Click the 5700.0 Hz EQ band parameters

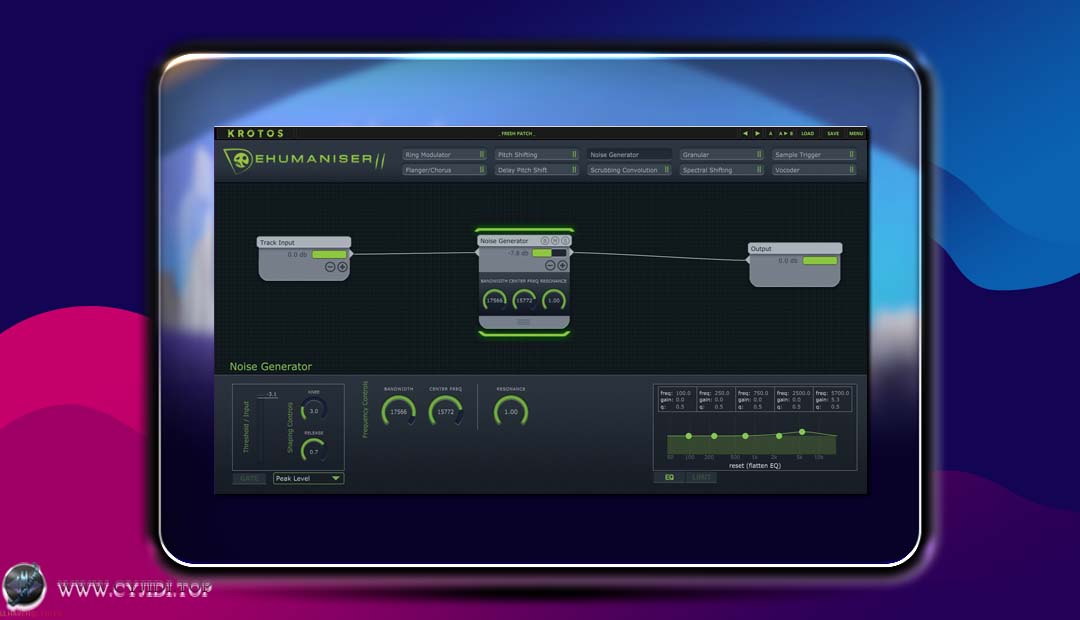[833, 400]
